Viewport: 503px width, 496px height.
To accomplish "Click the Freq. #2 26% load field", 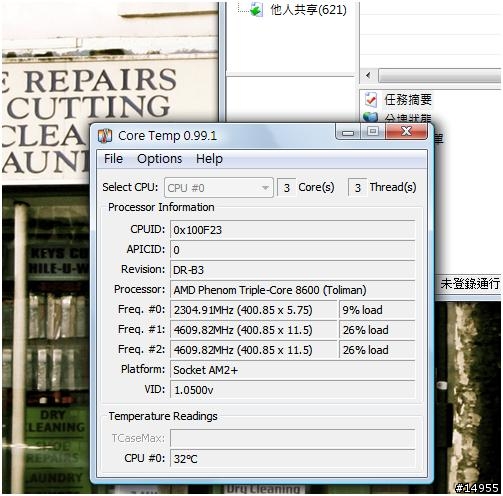I will 377,350.
